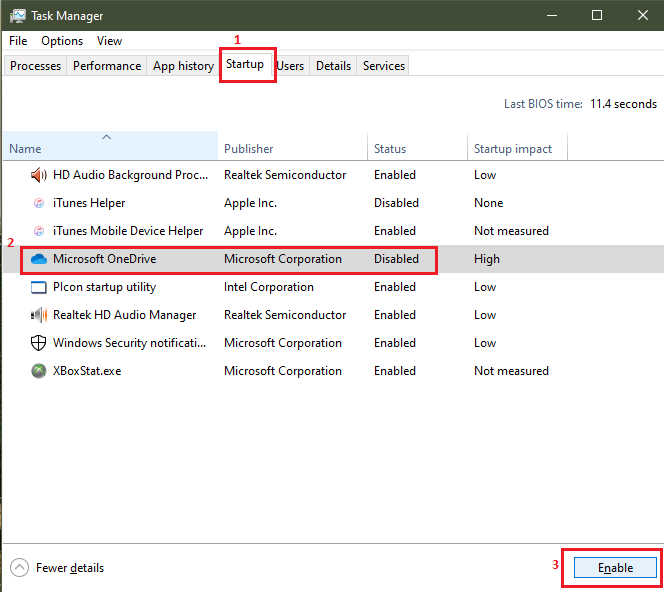Select the XBoxStat.exe Xbox icon
This screenshot has height=592, width=664.
pyautogui.click(x=39, y=371)
